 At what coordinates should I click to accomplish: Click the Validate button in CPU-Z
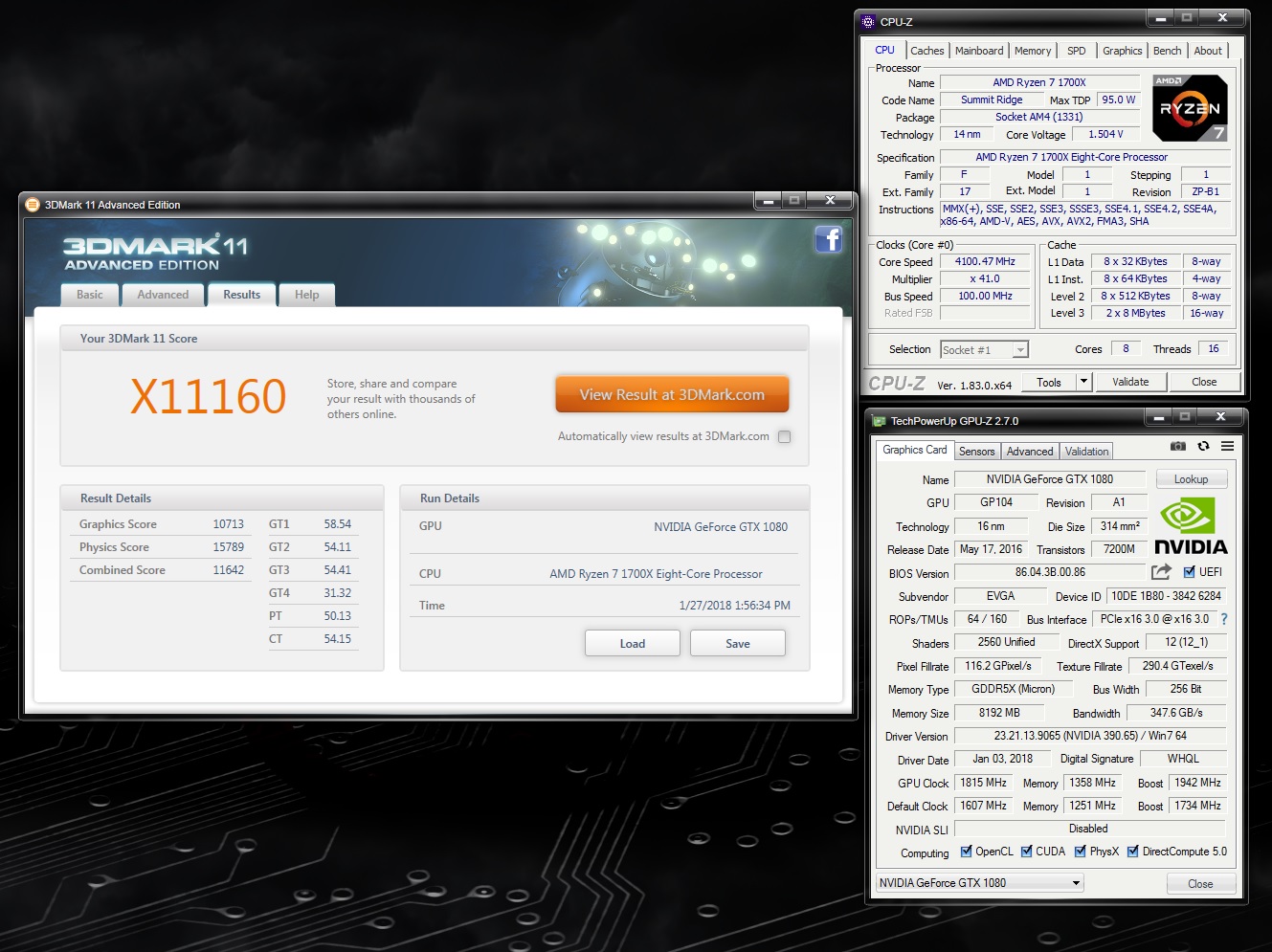click(x=1130, y=382)
